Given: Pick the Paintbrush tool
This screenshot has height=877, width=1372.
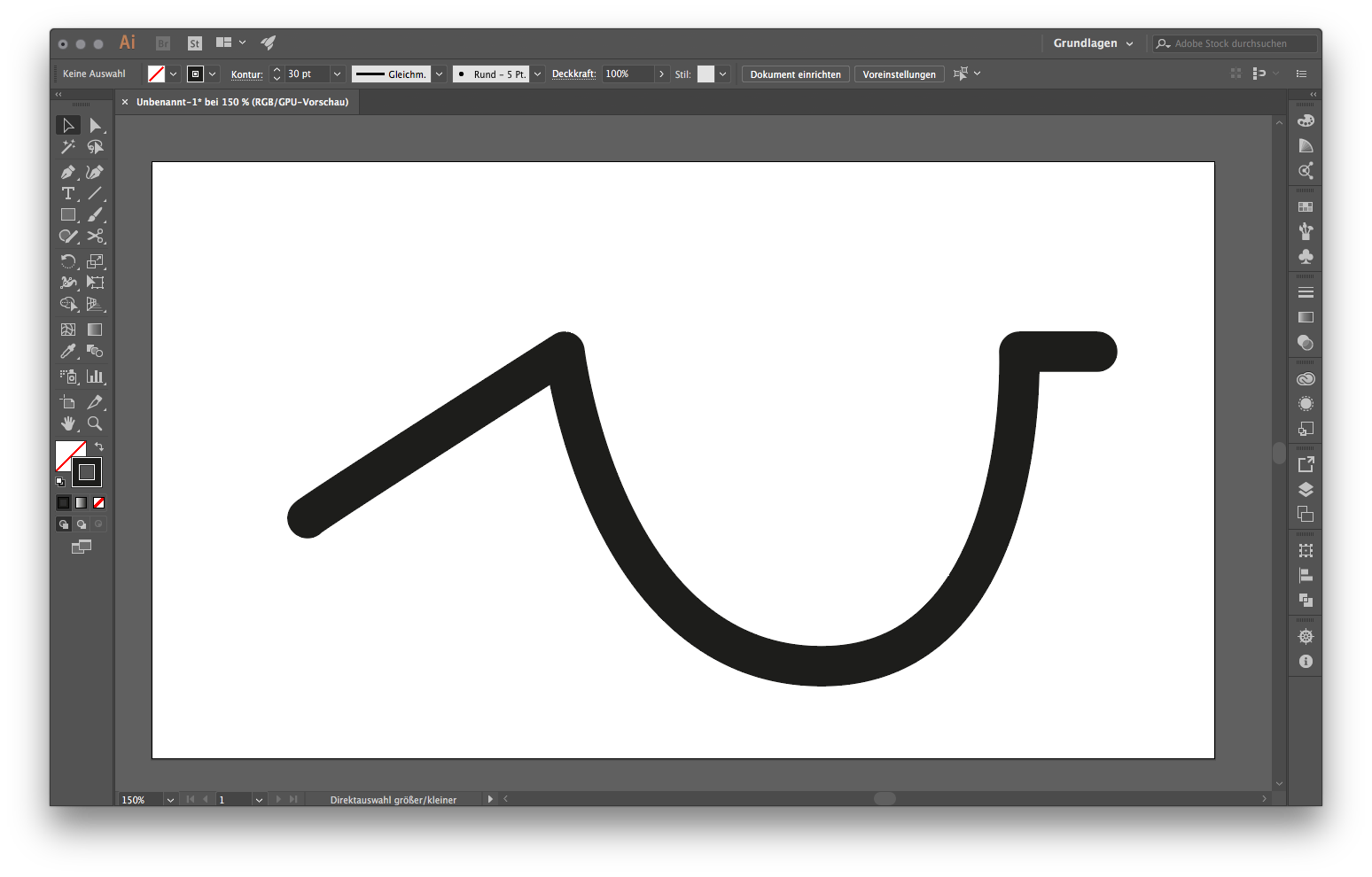Looking at the screenshot, I should click(95, 214).
